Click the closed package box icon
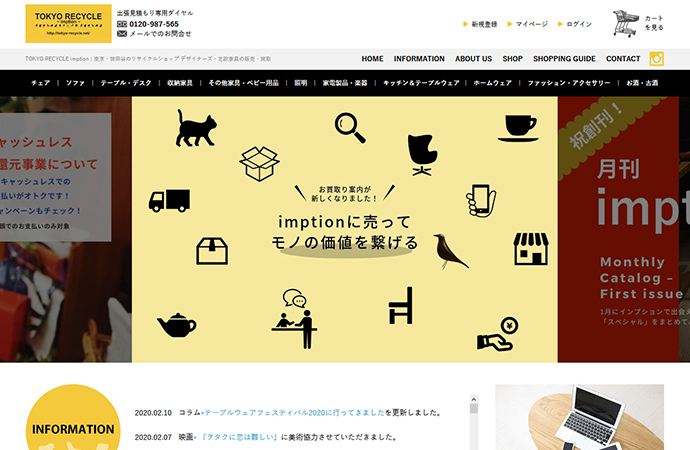The image size is (690, 450). pyautogui.click(x=212, y=251)
